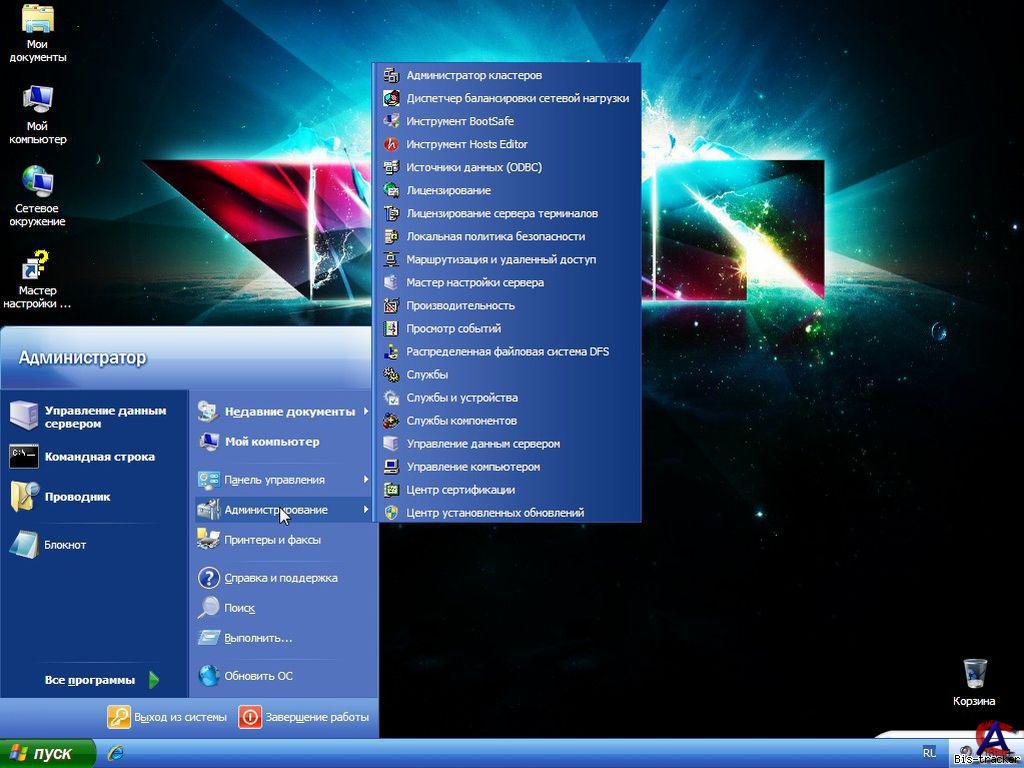Image resolution: width=1024 pixels, height=768 pixels.
Task: Select Службы in the administration submenu
Action: coord(427,375)
